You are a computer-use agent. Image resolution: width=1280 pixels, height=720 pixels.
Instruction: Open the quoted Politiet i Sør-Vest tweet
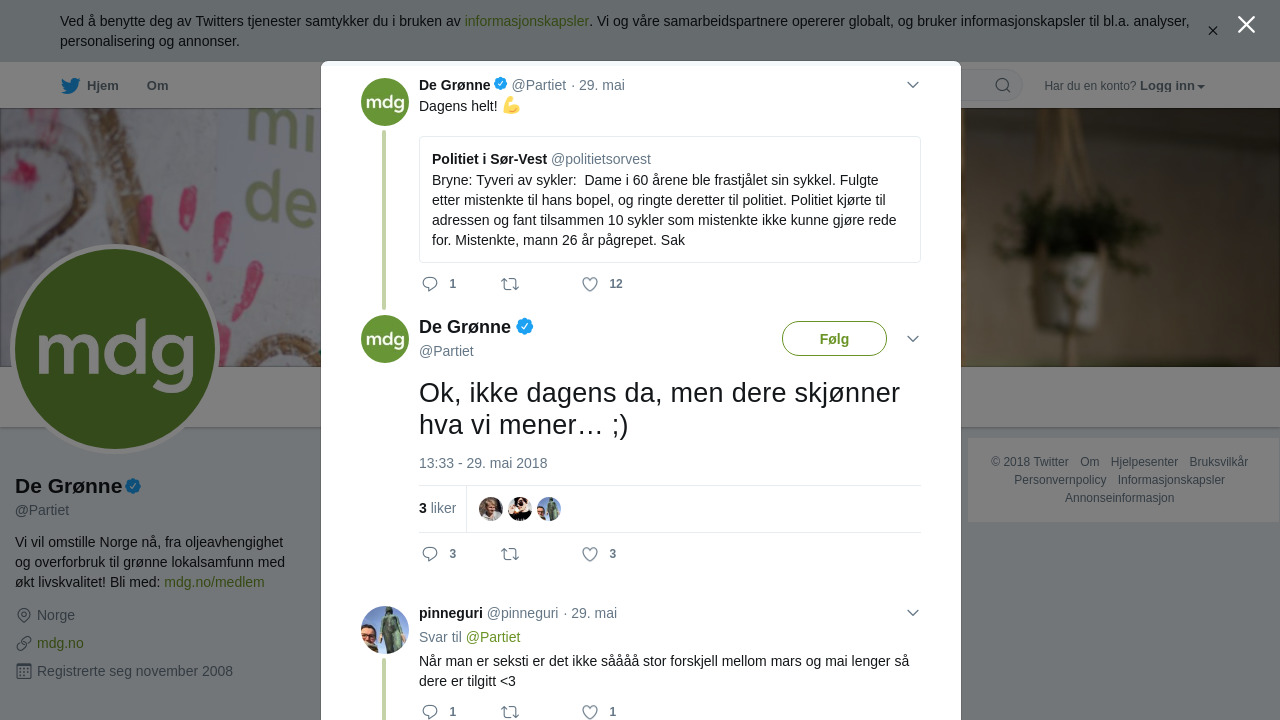pyautogui.click(x=670, y=200)
